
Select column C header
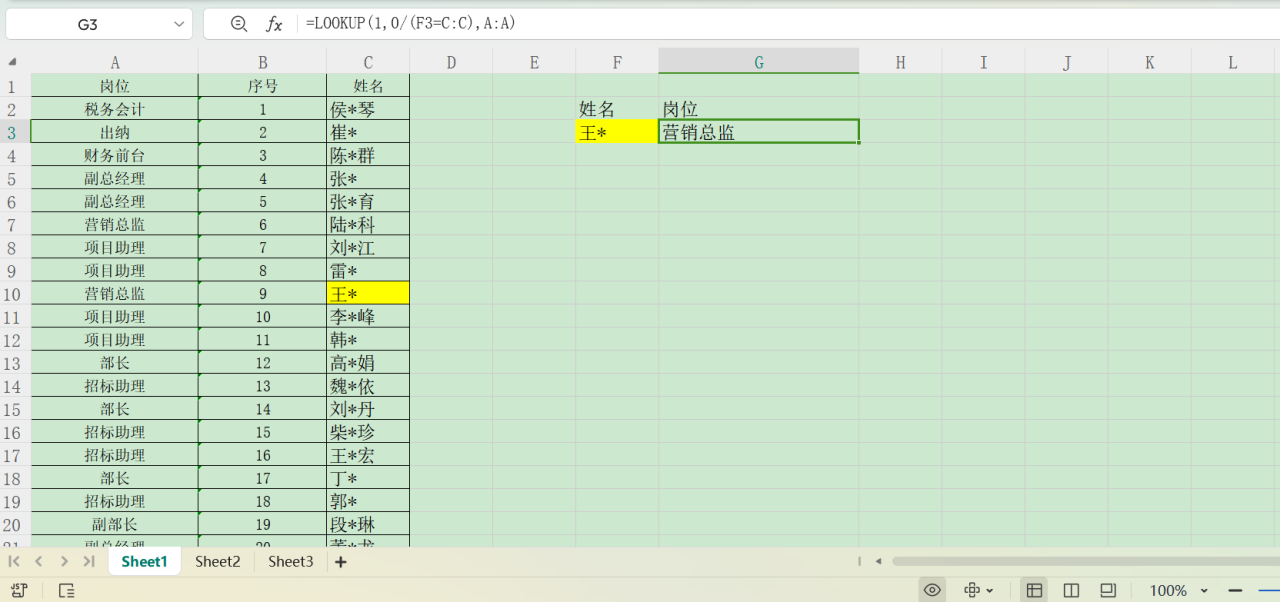click(x=368, y=62)
